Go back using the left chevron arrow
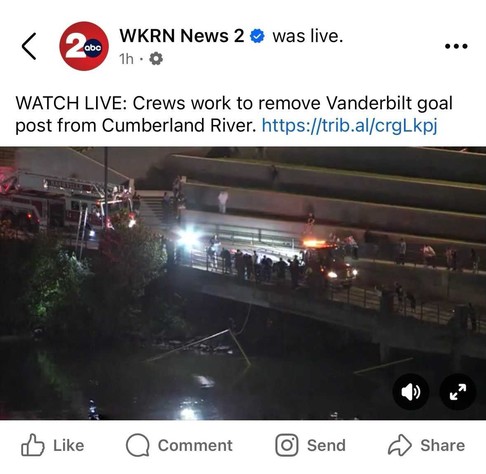Screen dimensions: 486x474 [x=29, y=46]
